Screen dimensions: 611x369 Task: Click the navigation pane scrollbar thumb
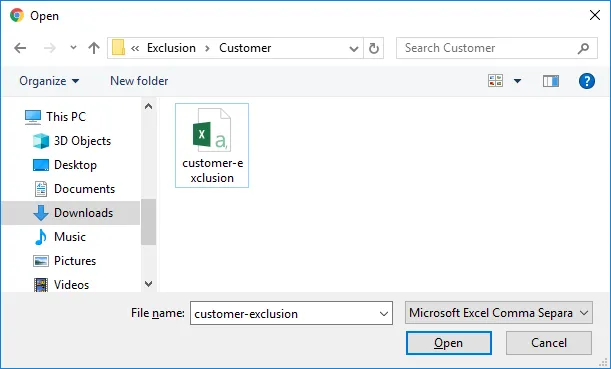click(148, 222)
